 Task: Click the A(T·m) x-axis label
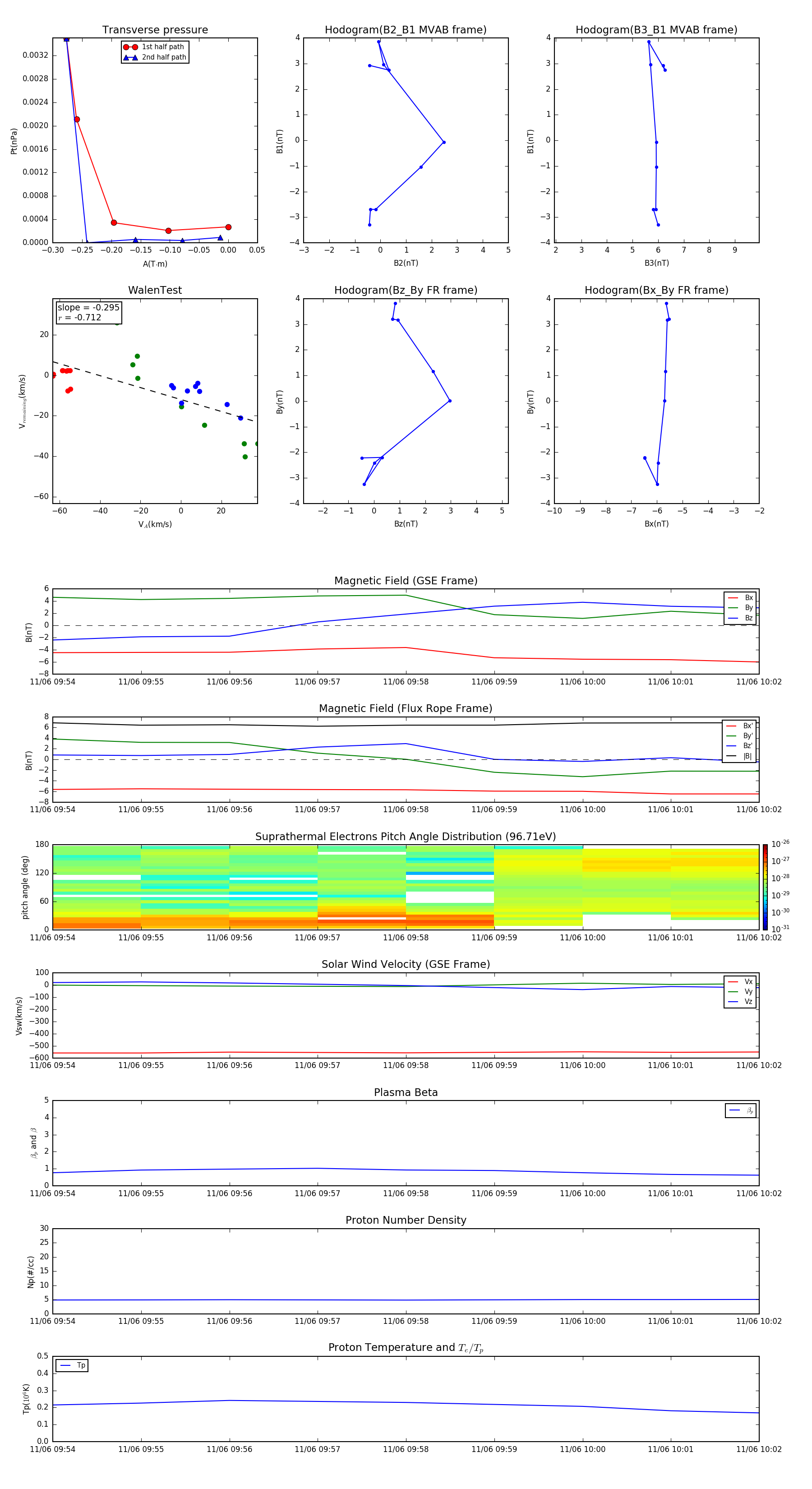coord(155,264)
